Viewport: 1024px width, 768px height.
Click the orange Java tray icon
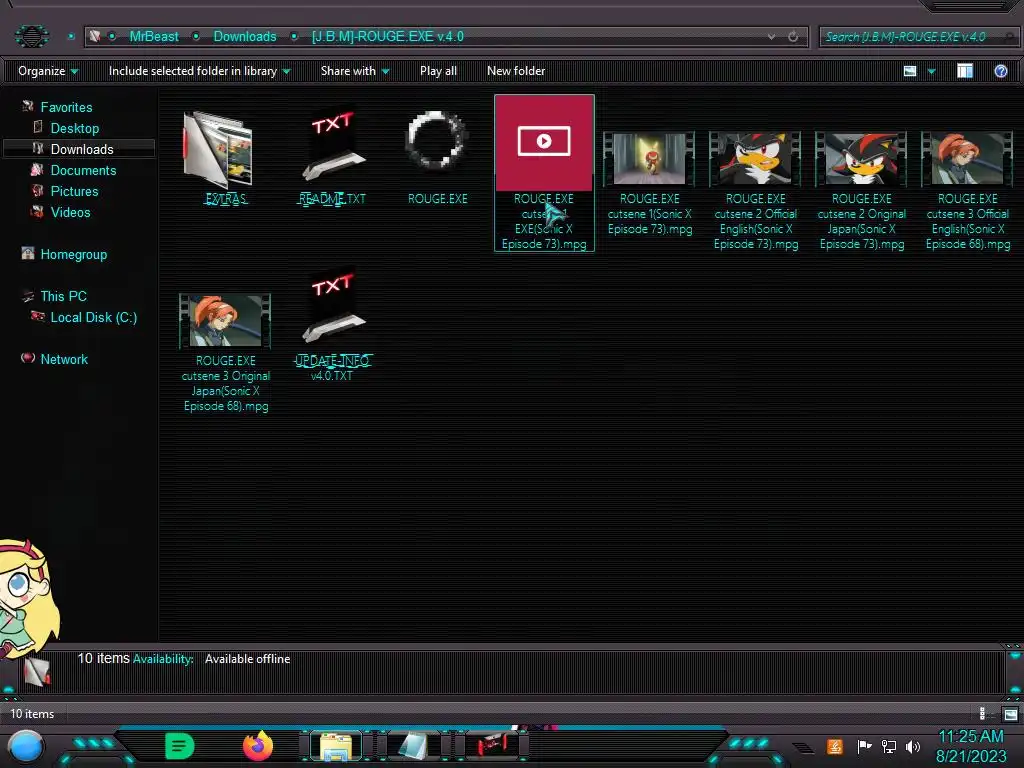point(835,746)
